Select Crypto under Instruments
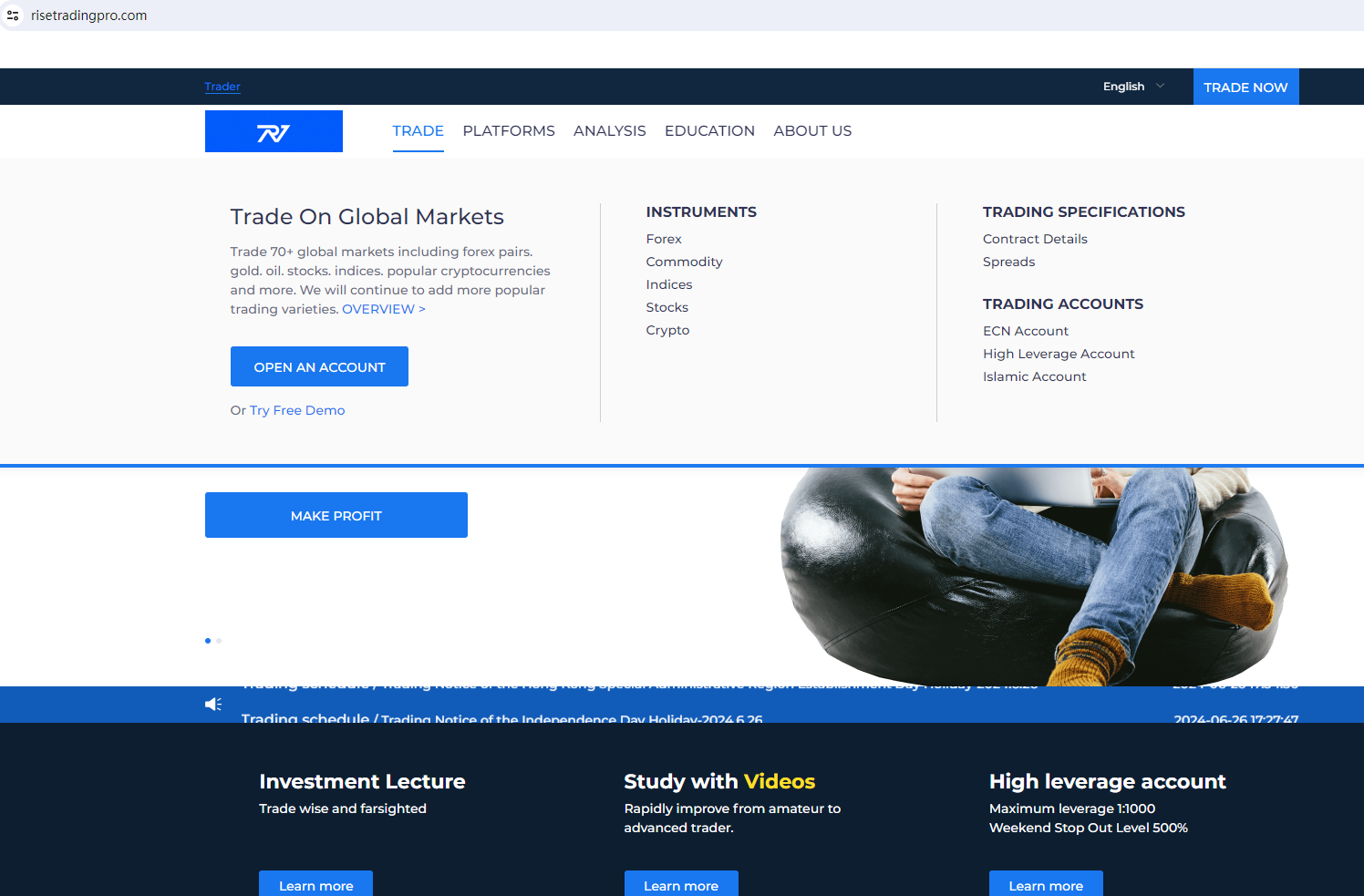The width and height of the screenshot is (1364, 896). coord(667,330)
